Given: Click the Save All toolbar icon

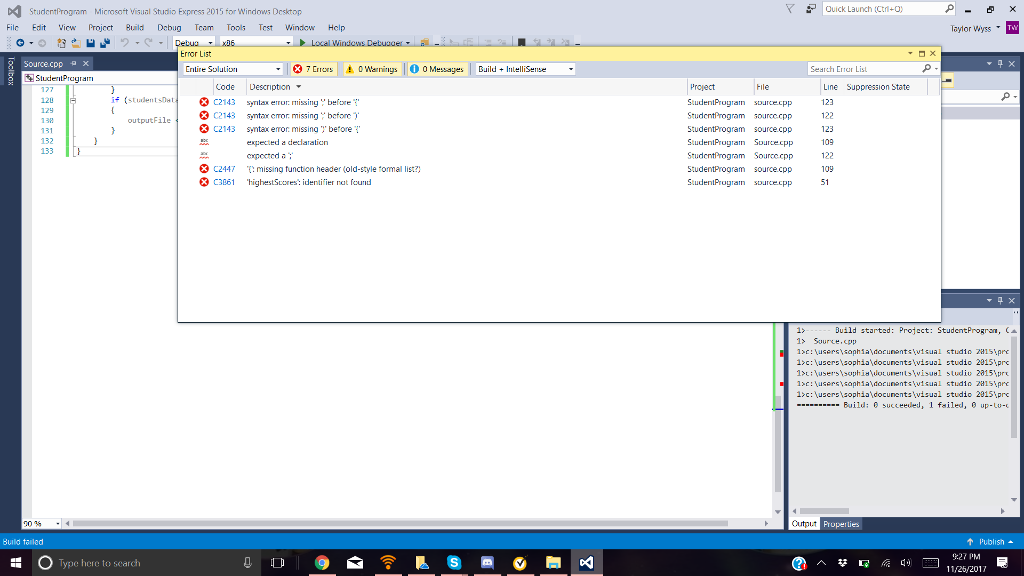Looking at the screenshot, I should pos(104,43).
